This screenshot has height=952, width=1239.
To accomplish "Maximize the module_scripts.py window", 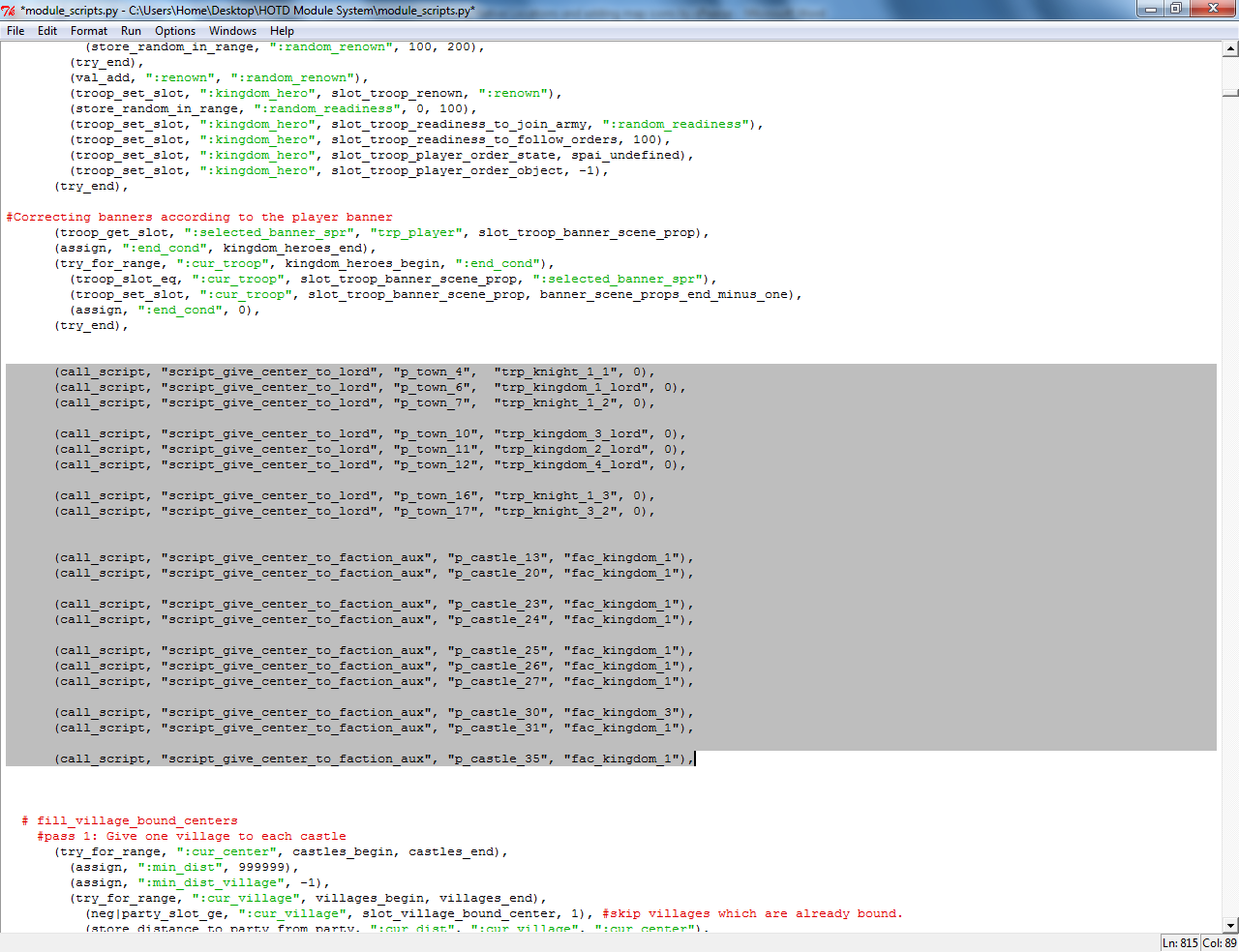I will [1174, 8].
